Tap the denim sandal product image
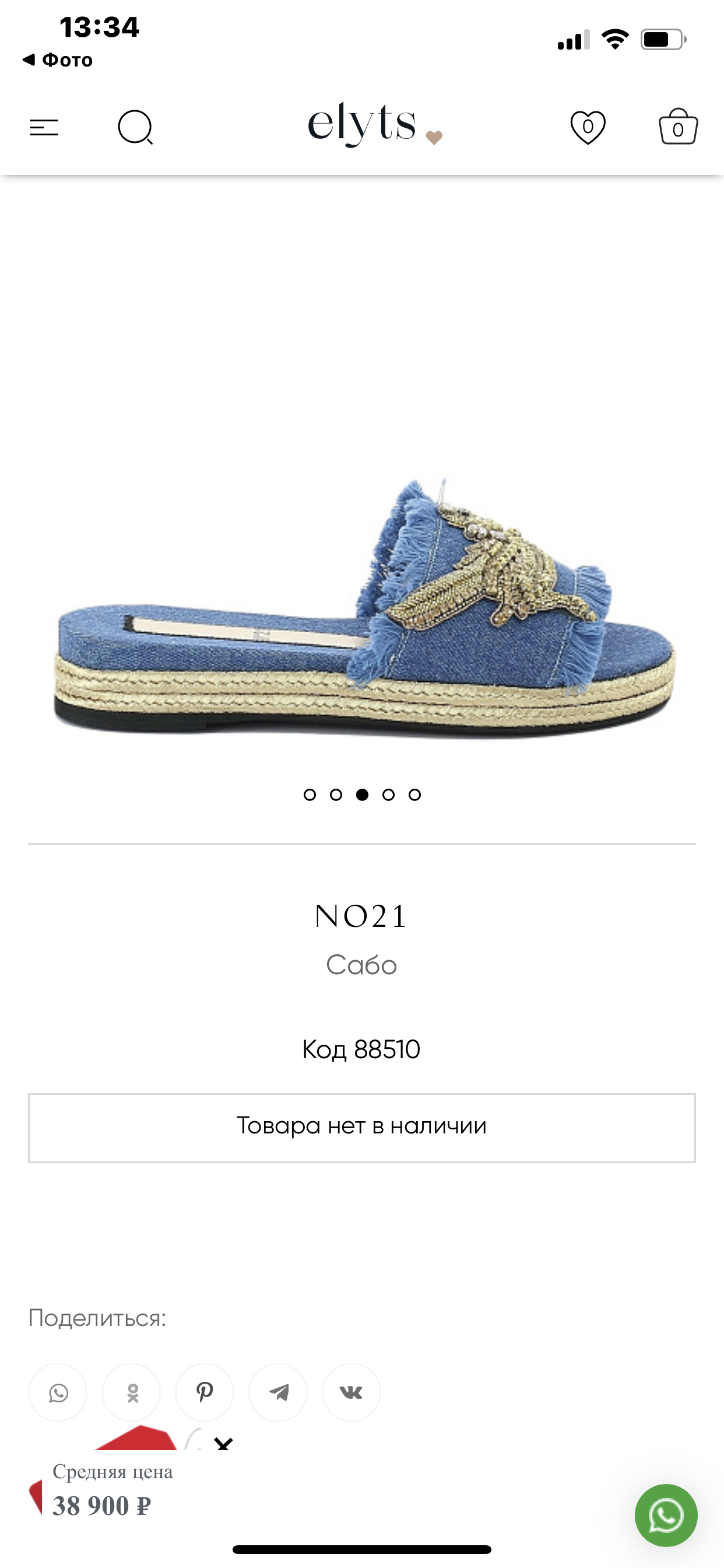The height and width of the screenshot is (1568, 724). pyautogui.click(x=364, y=608)
